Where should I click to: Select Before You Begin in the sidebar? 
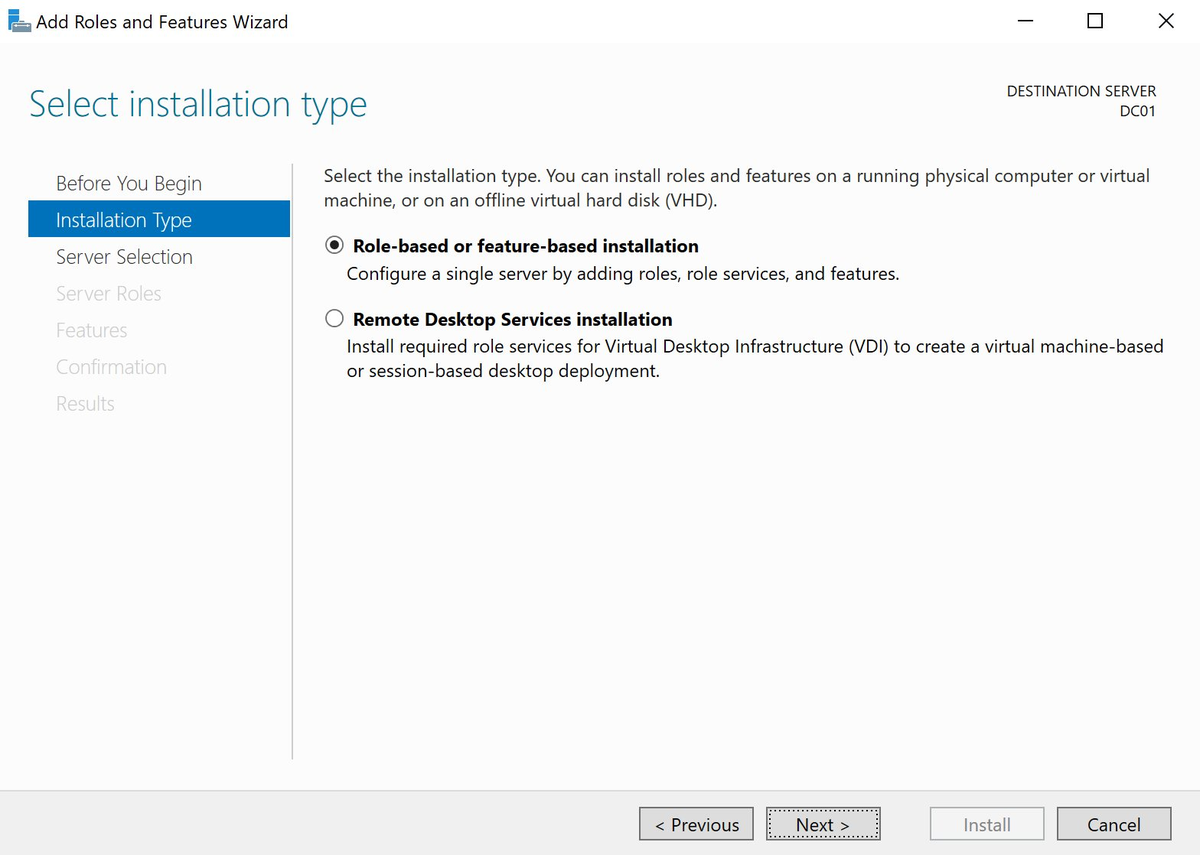pos(128,183)
